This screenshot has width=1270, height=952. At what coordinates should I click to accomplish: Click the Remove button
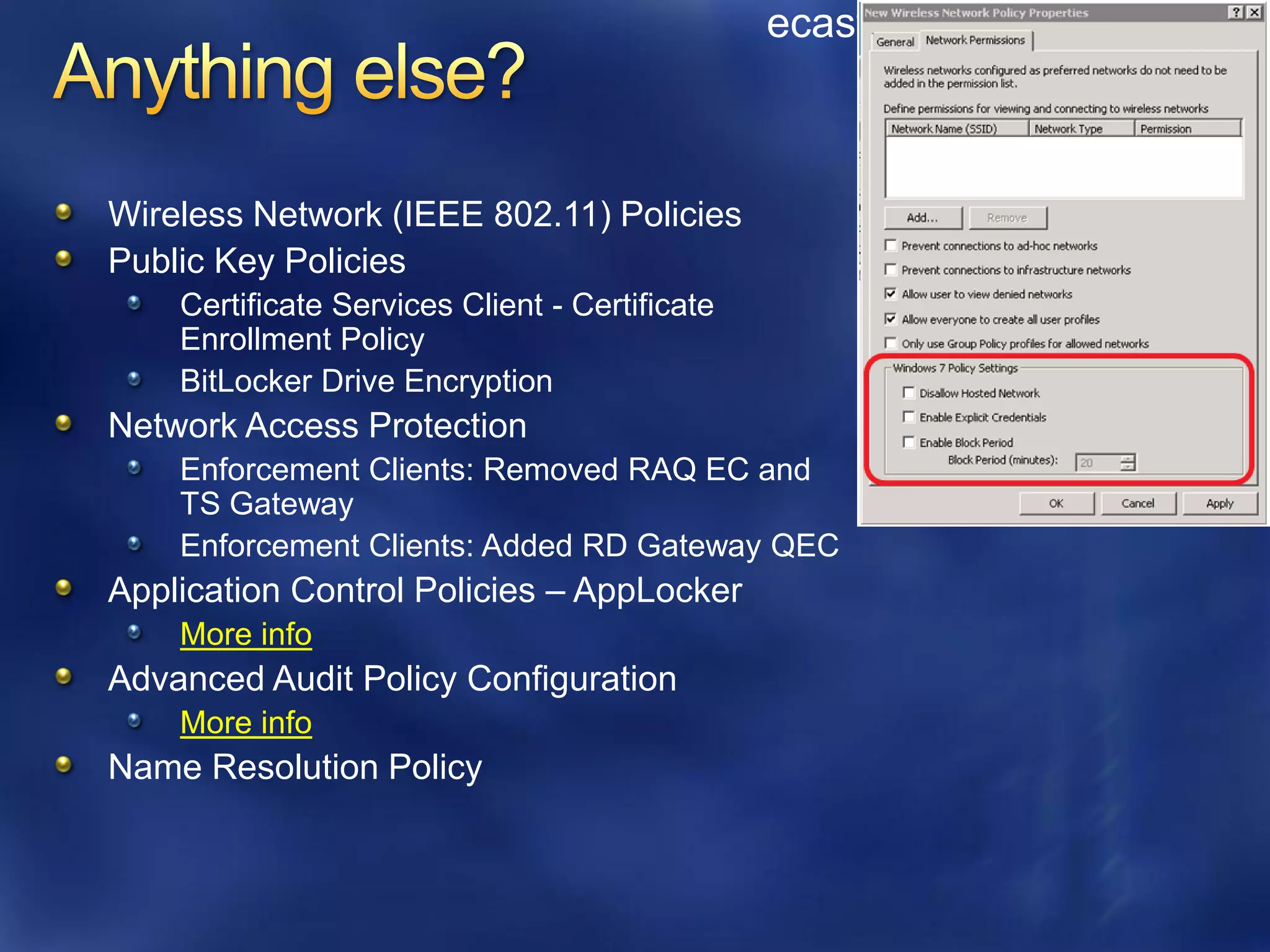(x=1008, y=218)
